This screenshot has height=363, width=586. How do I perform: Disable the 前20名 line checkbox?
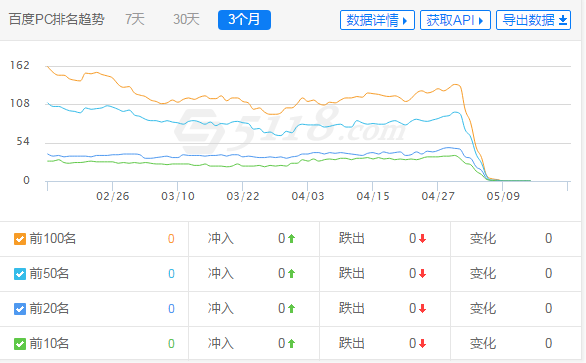[x=20, y=309]
